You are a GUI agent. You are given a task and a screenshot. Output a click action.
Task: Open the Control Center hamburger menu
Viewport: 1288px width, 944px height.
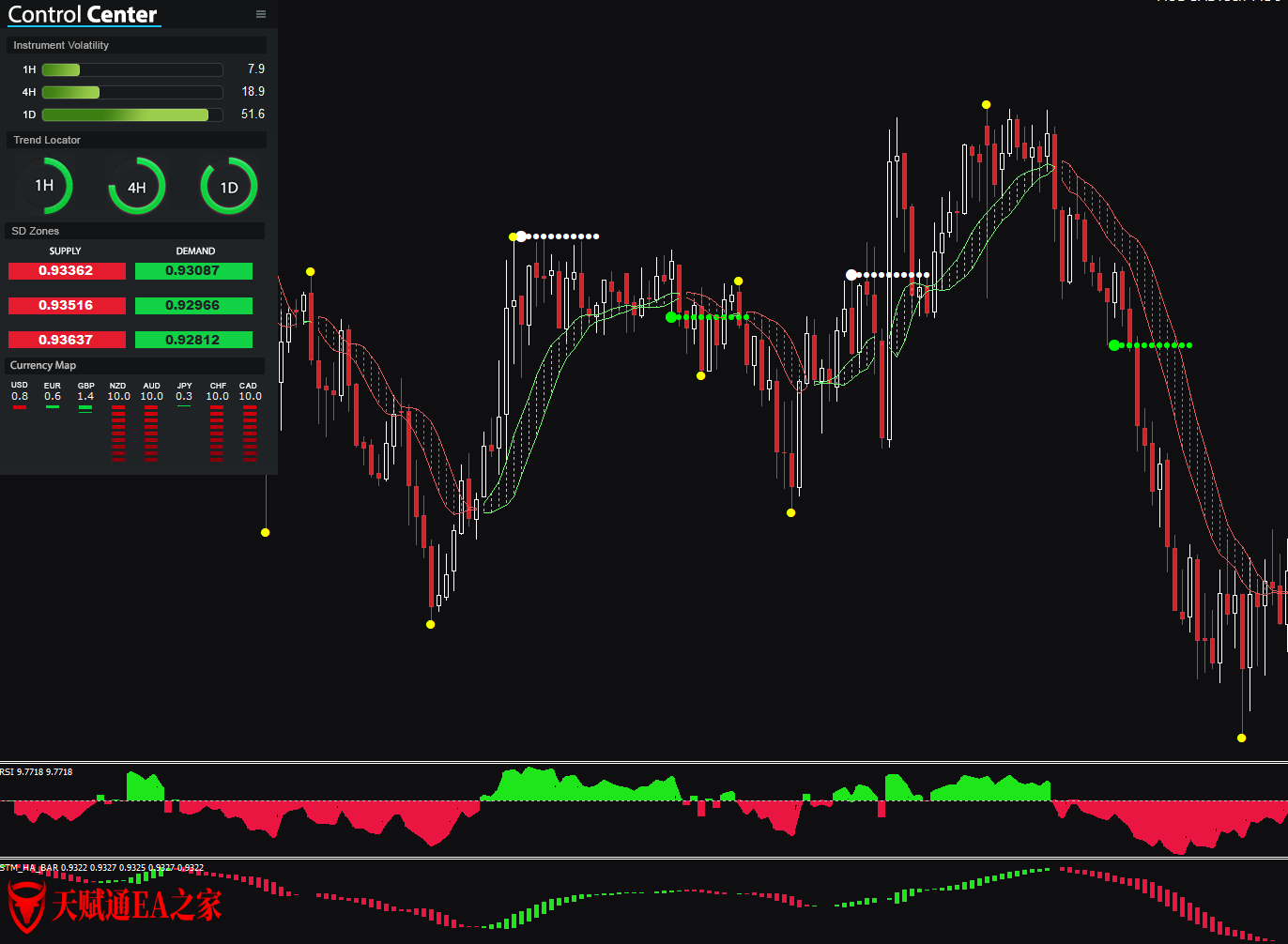[x=260, y=14]
